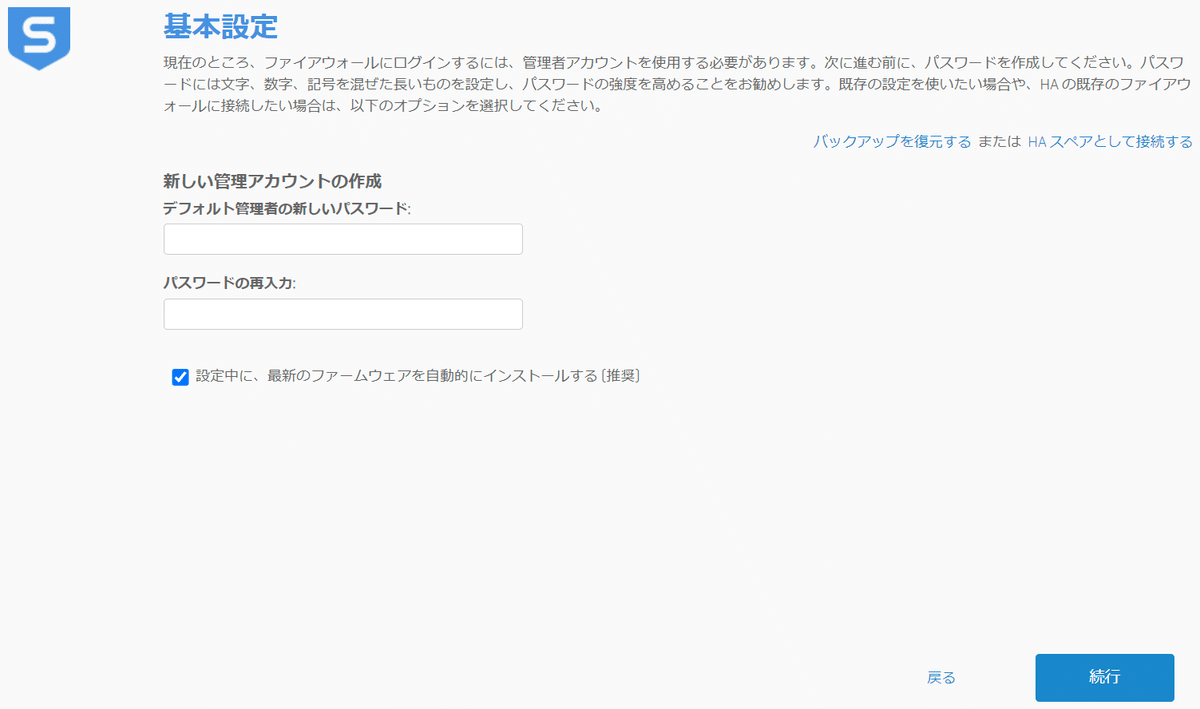1200x709 pixels.
Task: Click the パスワードの再入力 label
Action: pyautogui.click(x=230, y=283)
